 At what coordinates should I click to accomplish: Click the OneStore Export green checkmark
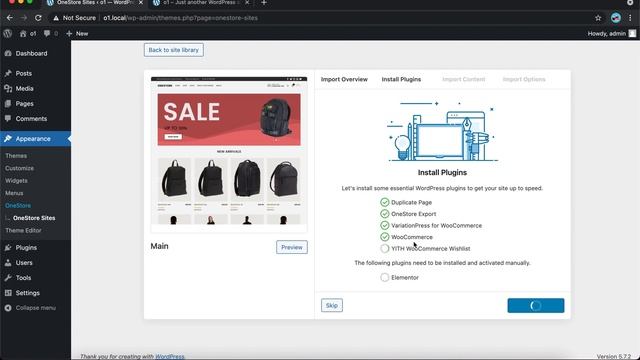click(384, 214)
